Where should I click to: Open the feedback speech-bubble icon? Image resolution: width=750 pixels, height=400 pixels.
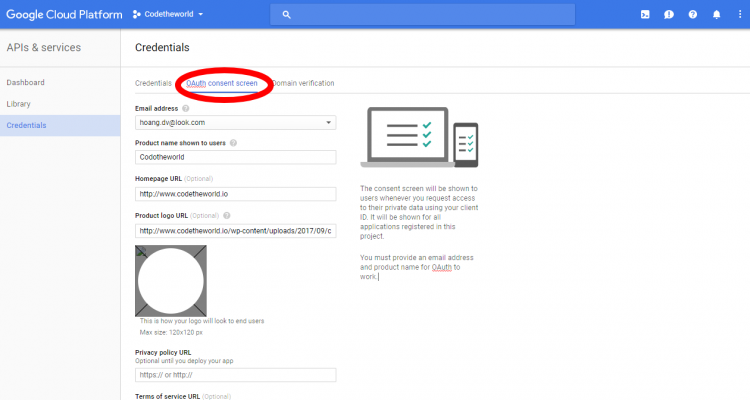pyautogui.click(x=669, y=14)
